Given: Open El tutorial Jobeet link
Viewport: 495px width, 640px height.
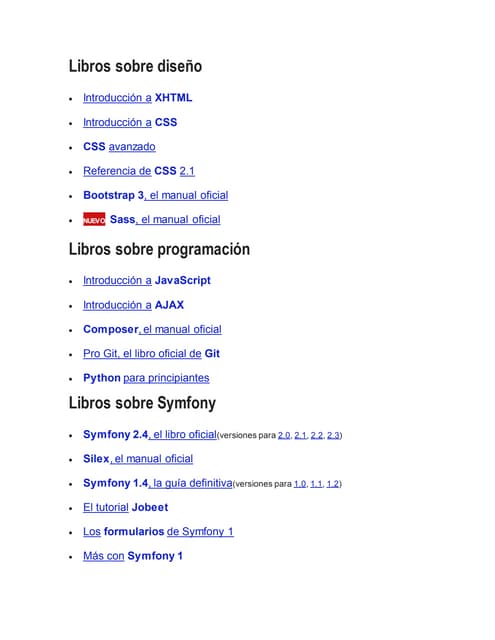Looking at the screenshot, I should click(x=126, y=507).
